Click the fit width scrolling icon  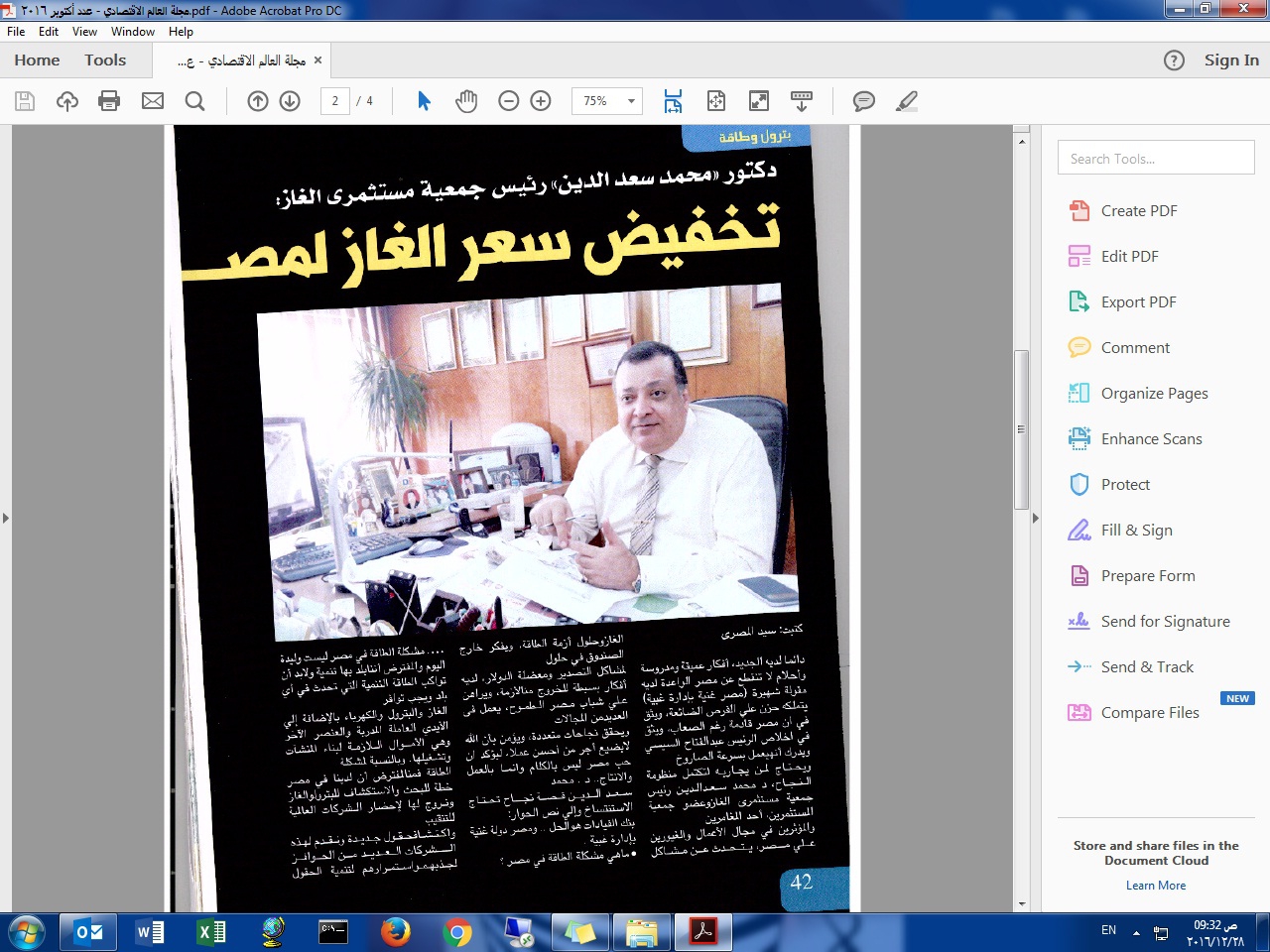[673, 101]
